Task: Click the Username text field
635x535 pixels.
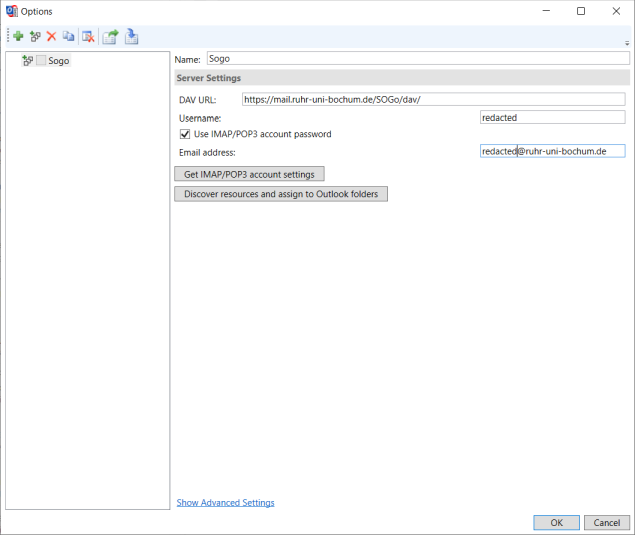Action: 552,117
